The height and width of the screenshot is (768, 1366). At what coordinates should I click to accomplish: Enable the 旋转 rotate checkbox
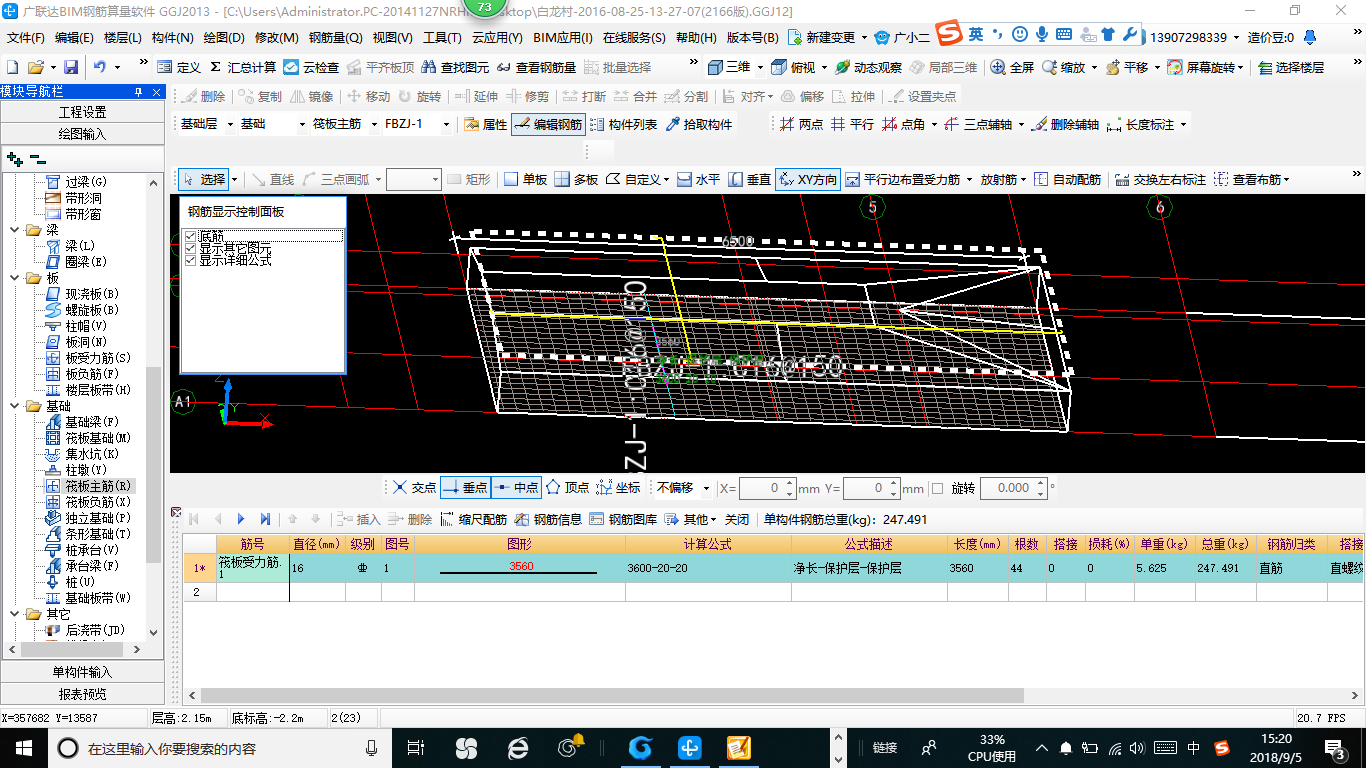pyautogui.click(x=937, y=488)
